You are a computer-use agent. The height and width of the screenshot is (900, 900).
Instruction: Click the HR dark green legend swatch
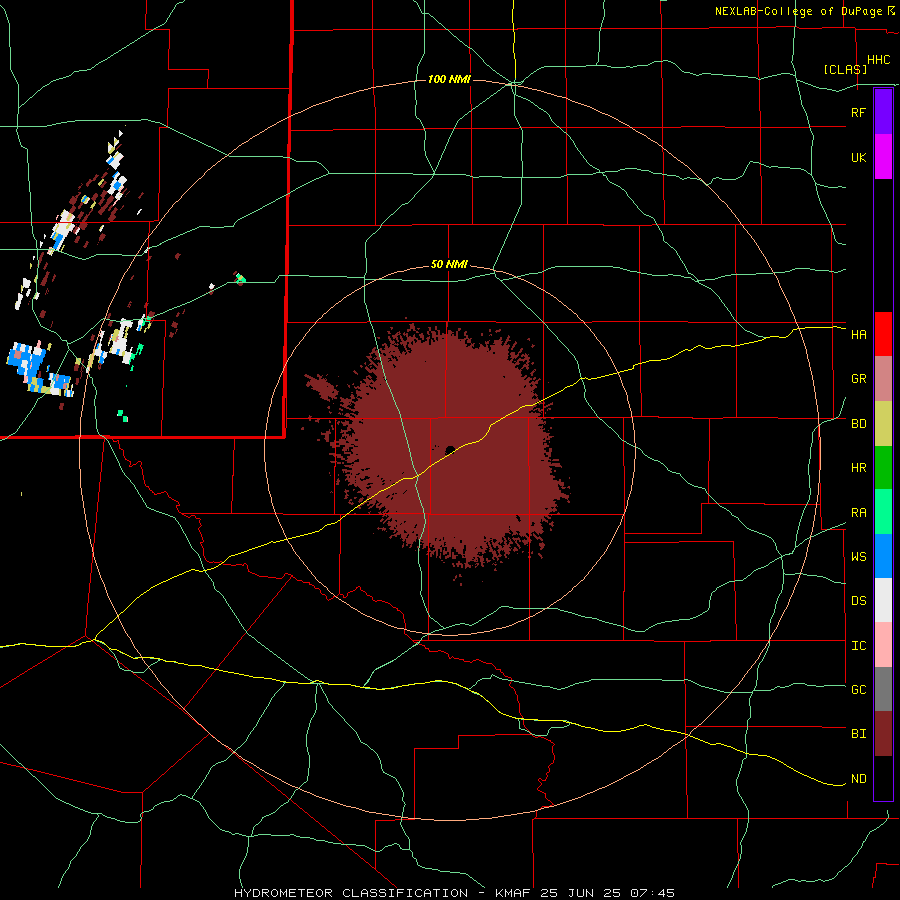[x=883, y=468]
